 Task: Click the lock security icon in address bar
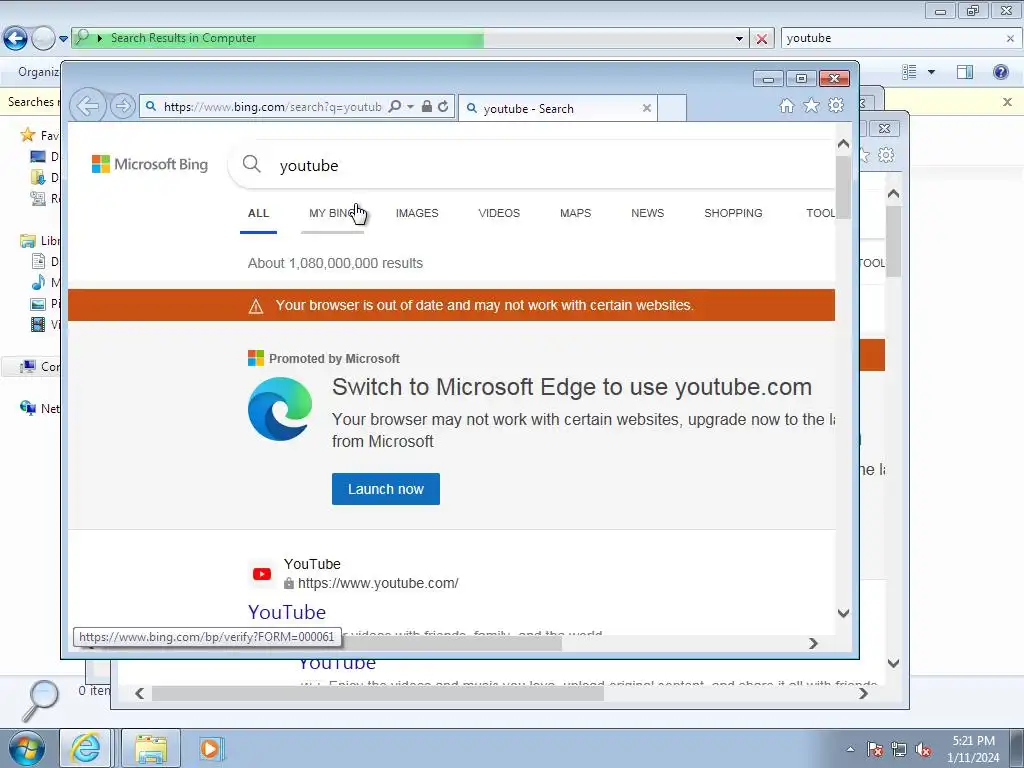pos(426,106)
